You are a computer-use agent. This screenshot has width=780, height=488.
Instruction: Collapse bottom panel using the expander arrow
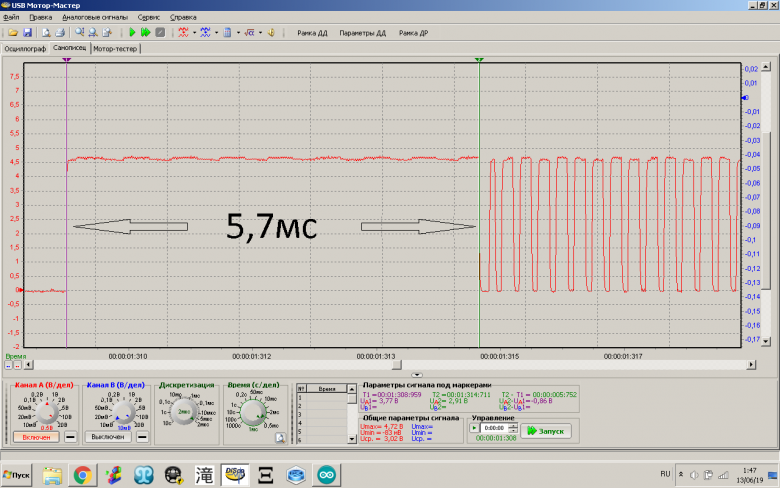(x=418, y=374)
